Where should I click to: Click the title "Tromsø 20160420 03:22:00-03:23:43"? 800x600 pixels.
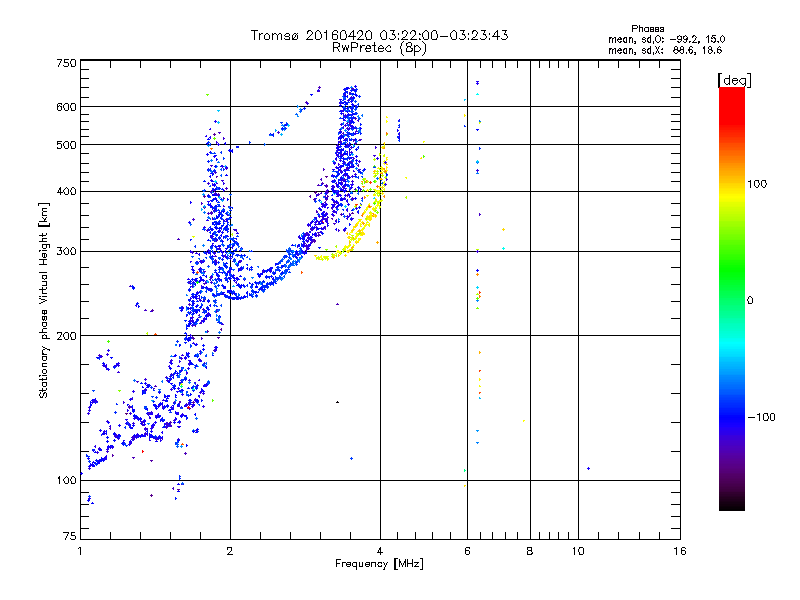coord(379,35)
